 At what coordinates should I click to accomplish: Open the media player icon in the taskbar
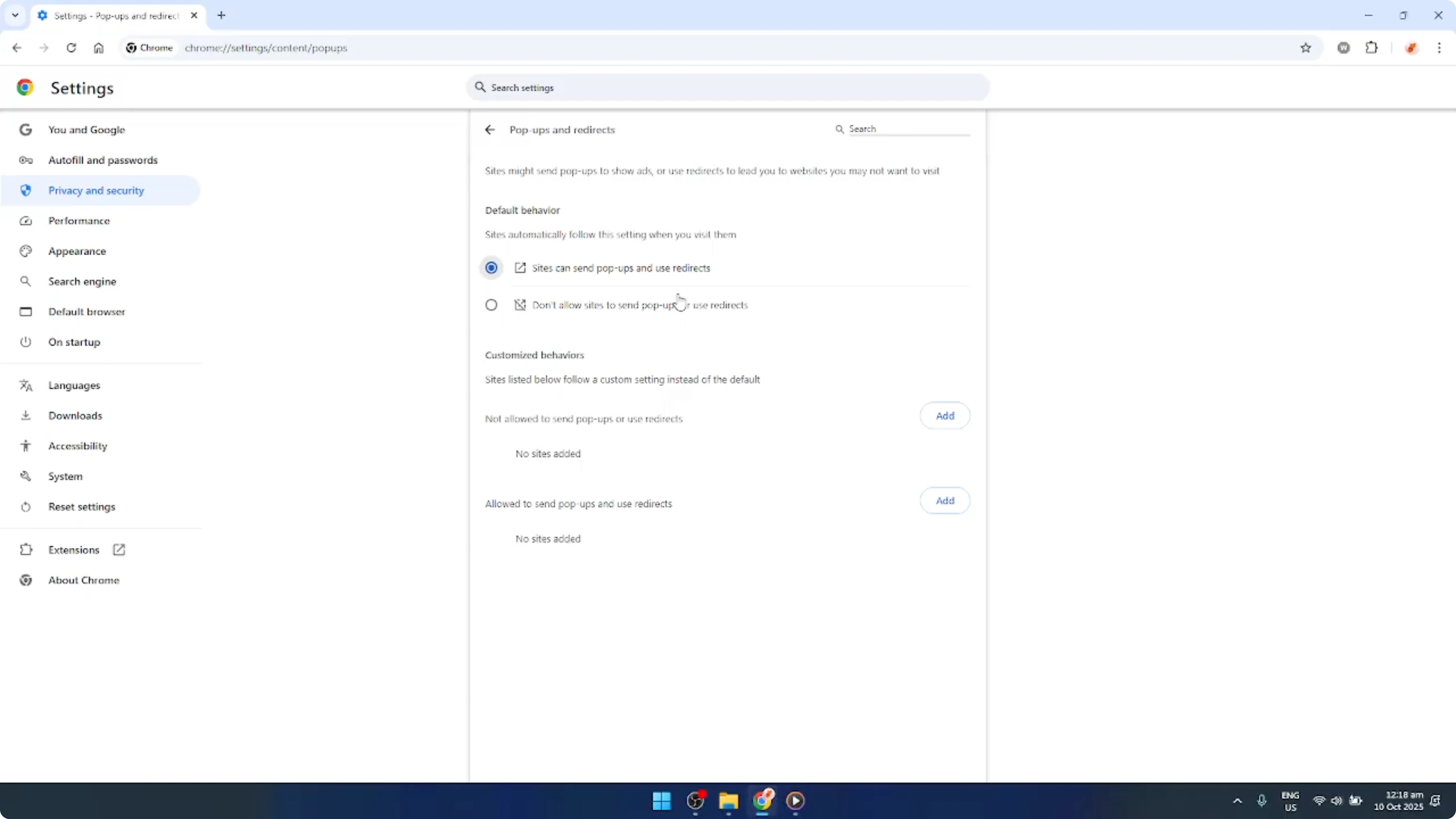coord(795,801)
